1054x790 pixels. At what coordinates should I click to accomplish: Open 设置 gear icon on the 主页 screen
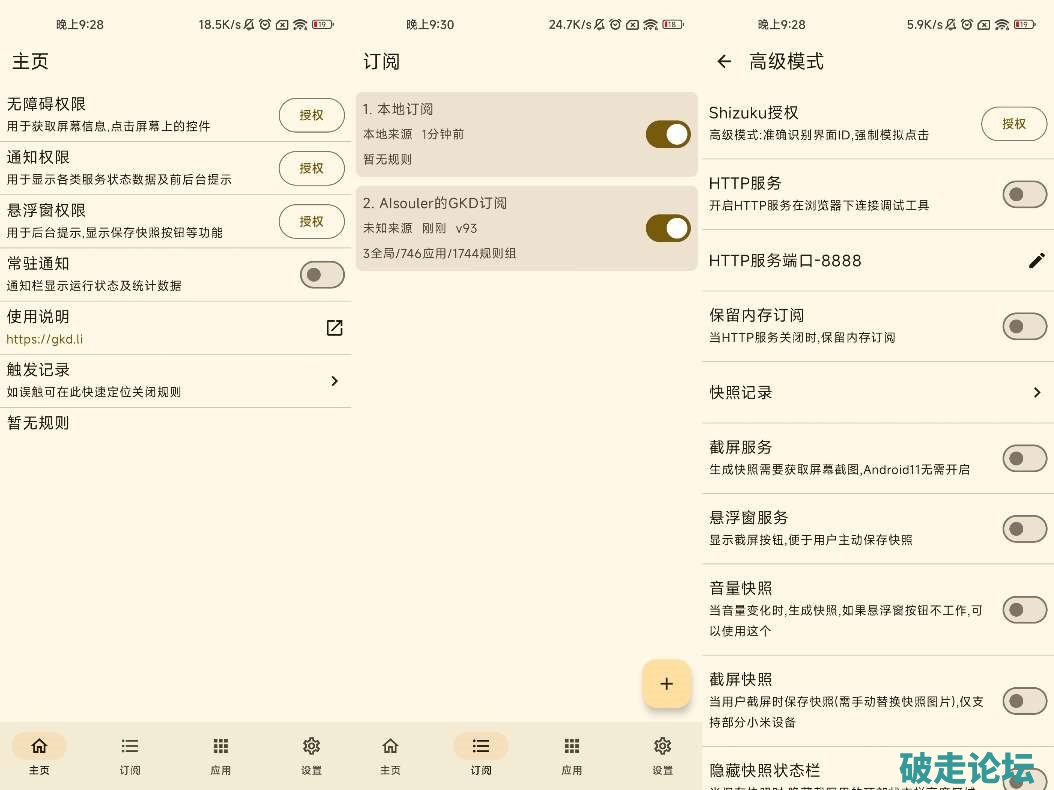311,746
